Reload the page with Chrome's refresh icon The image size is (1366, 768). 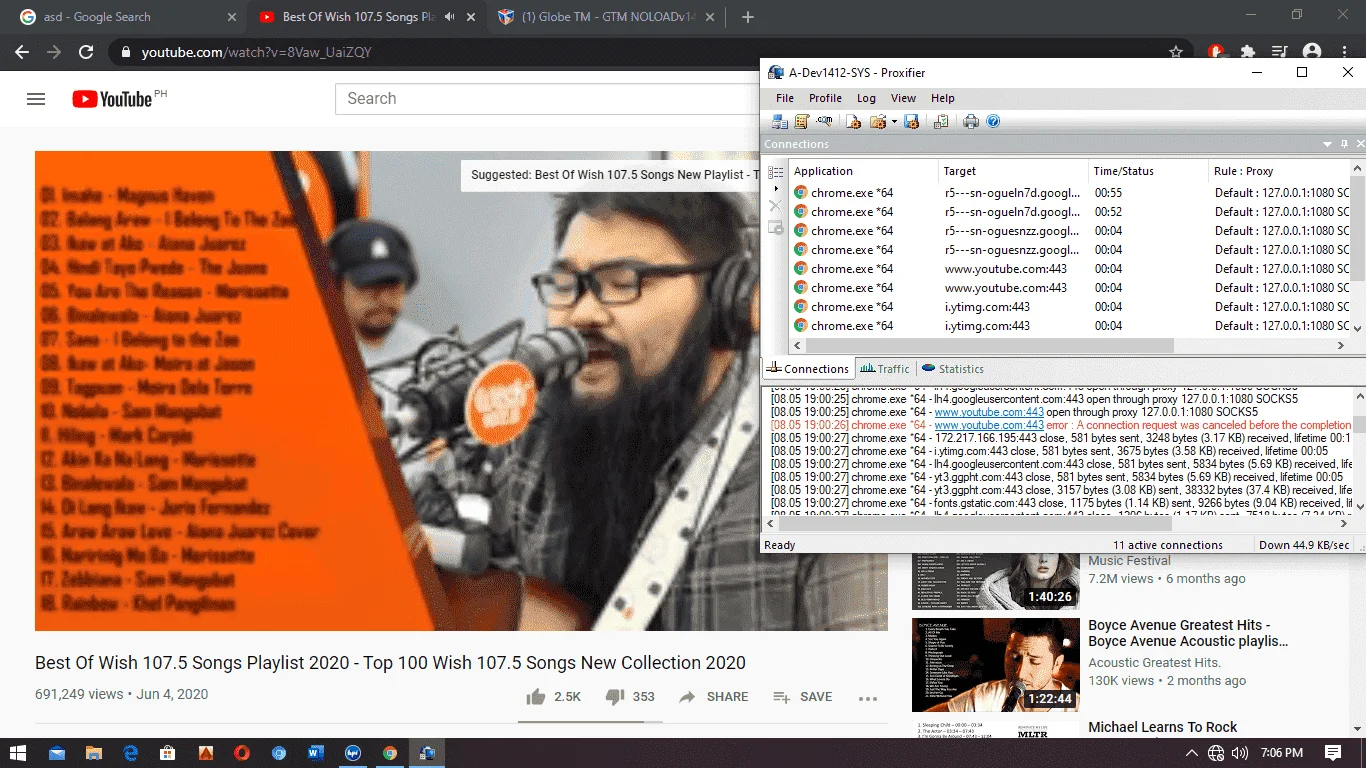point(86,52)
